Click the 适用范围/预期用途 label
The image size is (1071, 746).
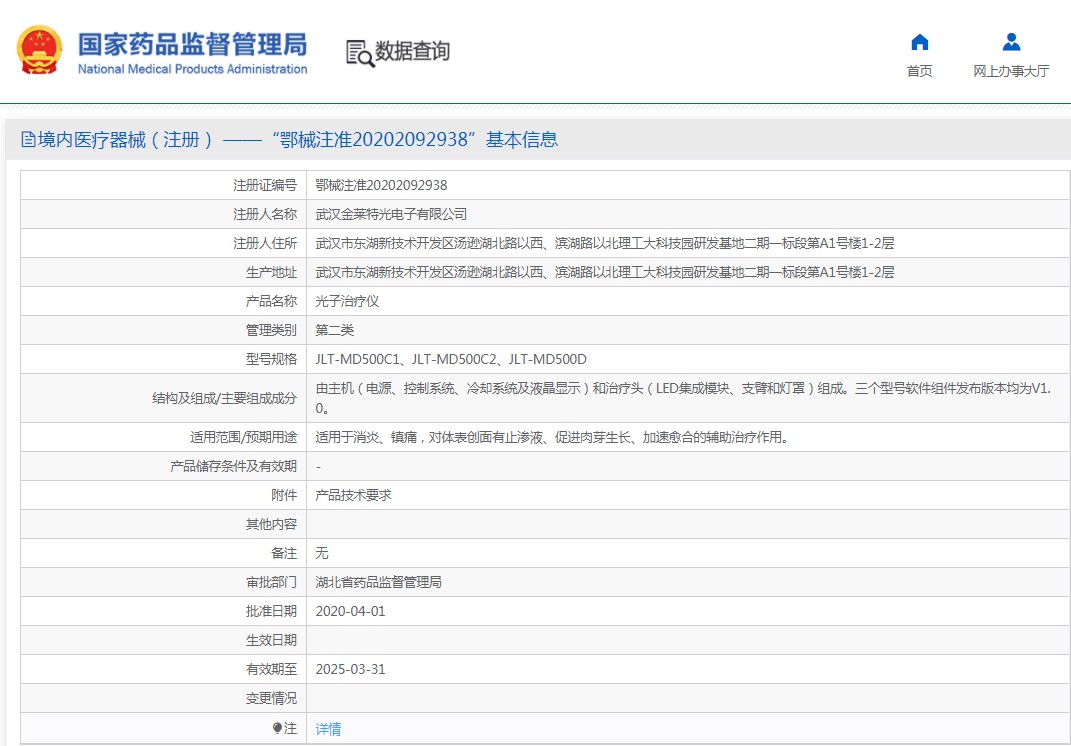pyautogui.click(x=243, y=437)
